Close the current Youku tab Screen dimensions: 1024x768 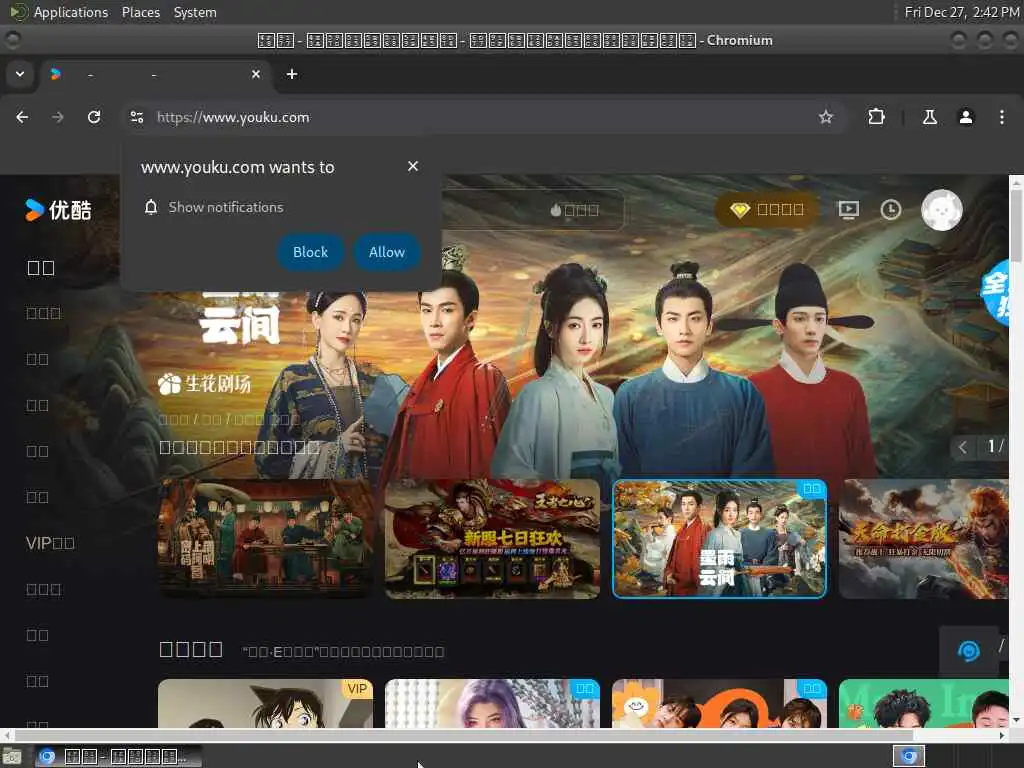pos(256,74)
